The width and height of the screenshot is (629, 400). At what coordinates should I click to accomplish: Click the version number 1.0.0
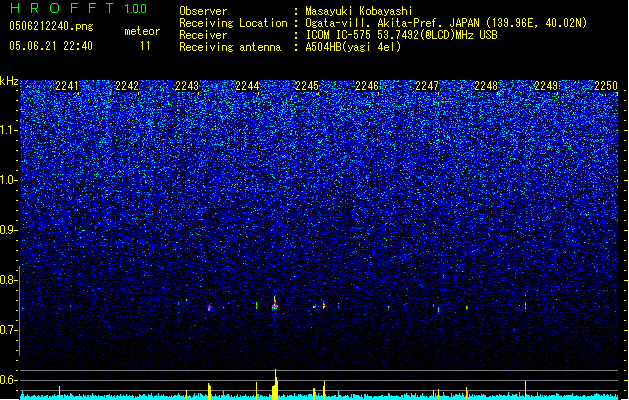(136, 9)
